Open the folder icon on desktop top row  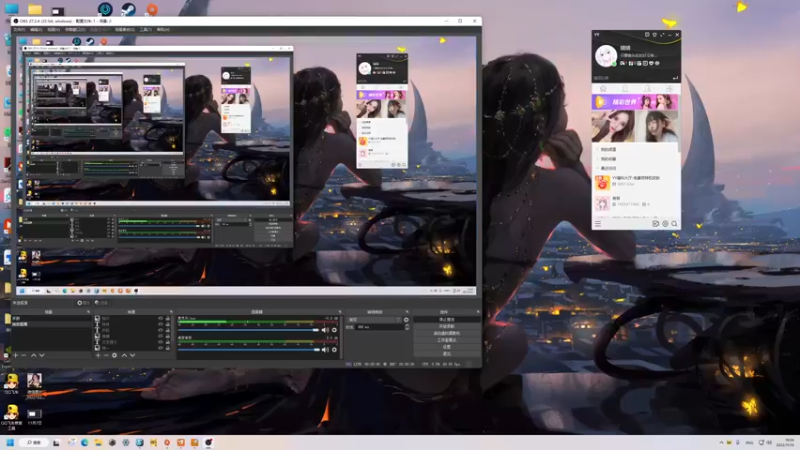pos(35,9)
